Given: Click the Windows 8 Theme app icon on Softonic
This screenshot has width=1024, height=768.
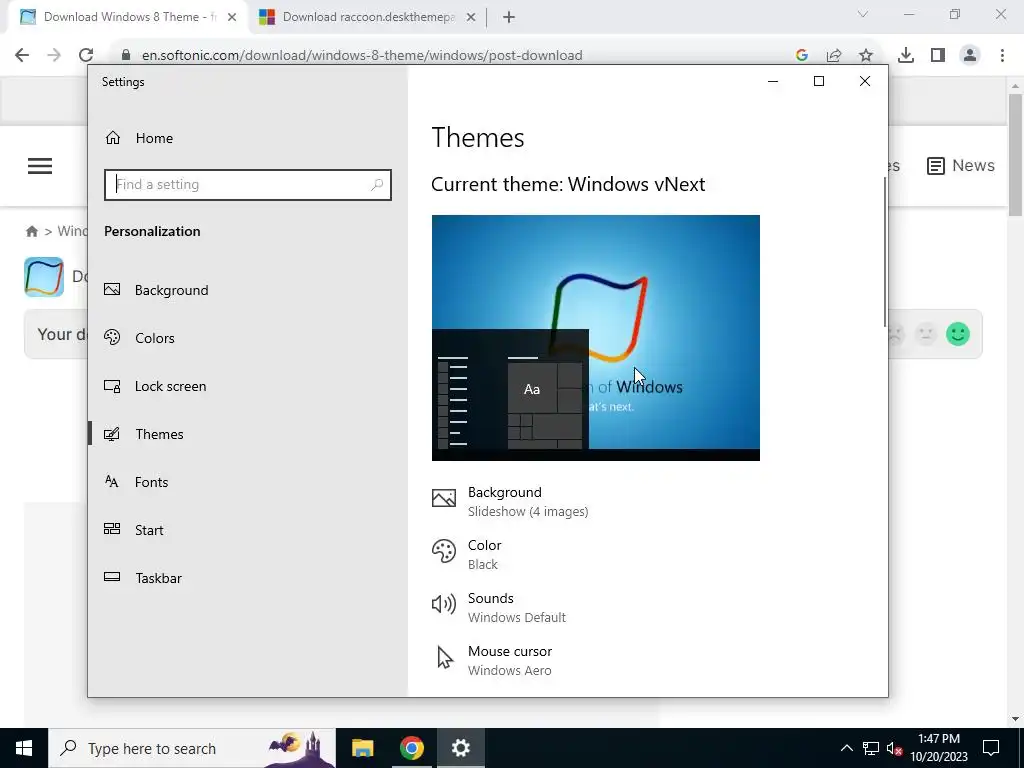Looking at the screenshot, I should pos(44,277).
